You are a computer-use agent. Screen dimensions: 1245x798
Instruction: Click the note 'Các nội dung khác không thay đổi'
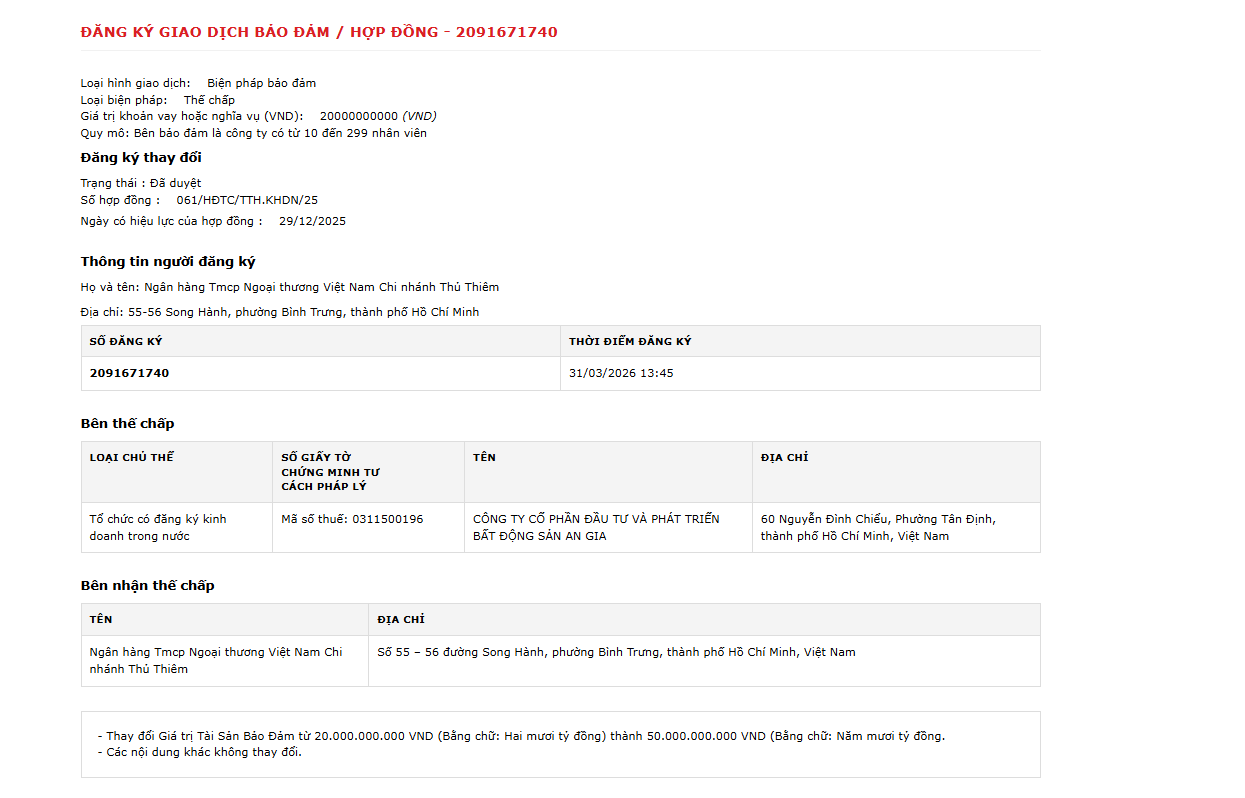click(200, 752)
